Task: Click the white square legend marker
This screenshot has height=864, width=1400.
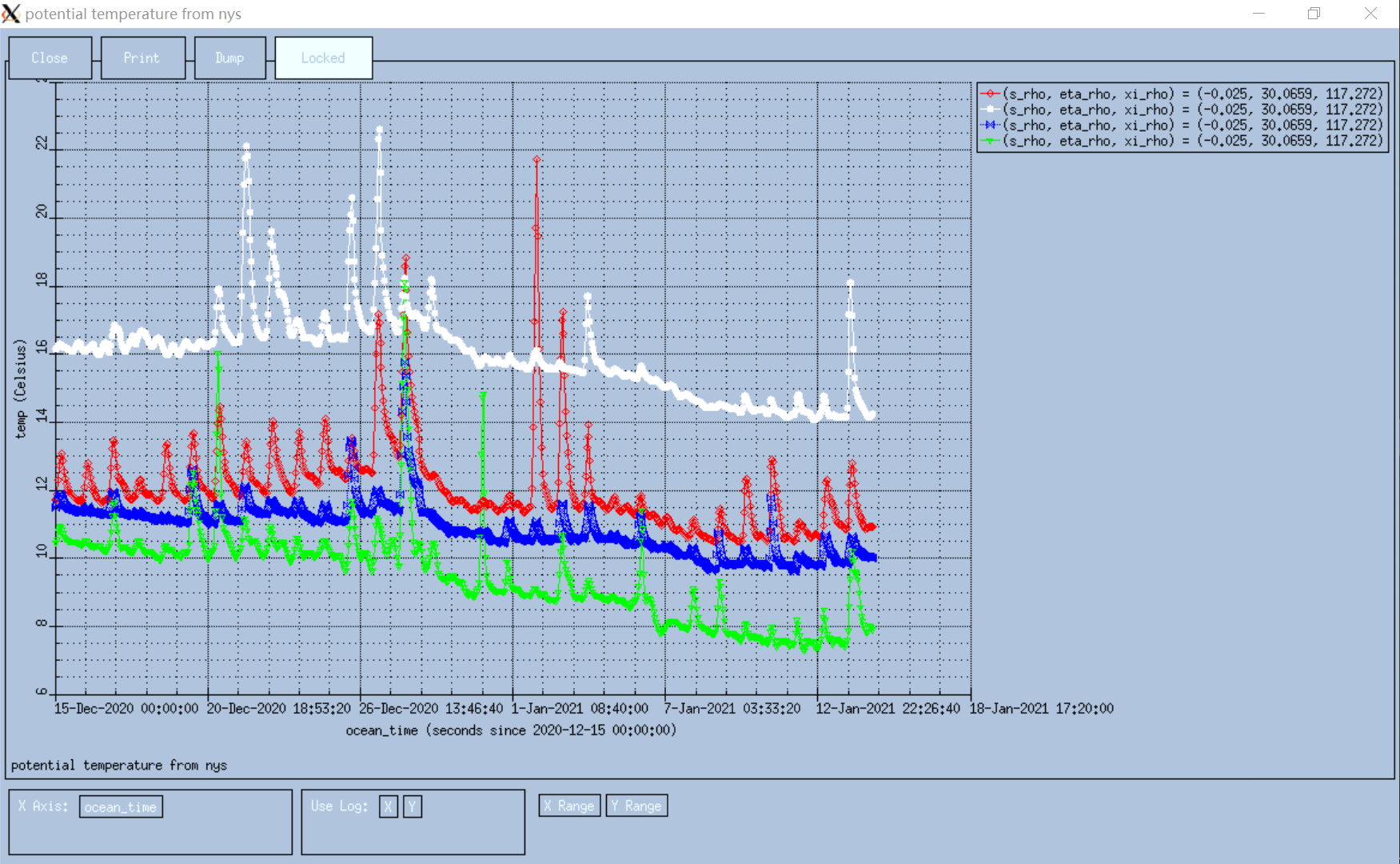Action: point(991,110)
